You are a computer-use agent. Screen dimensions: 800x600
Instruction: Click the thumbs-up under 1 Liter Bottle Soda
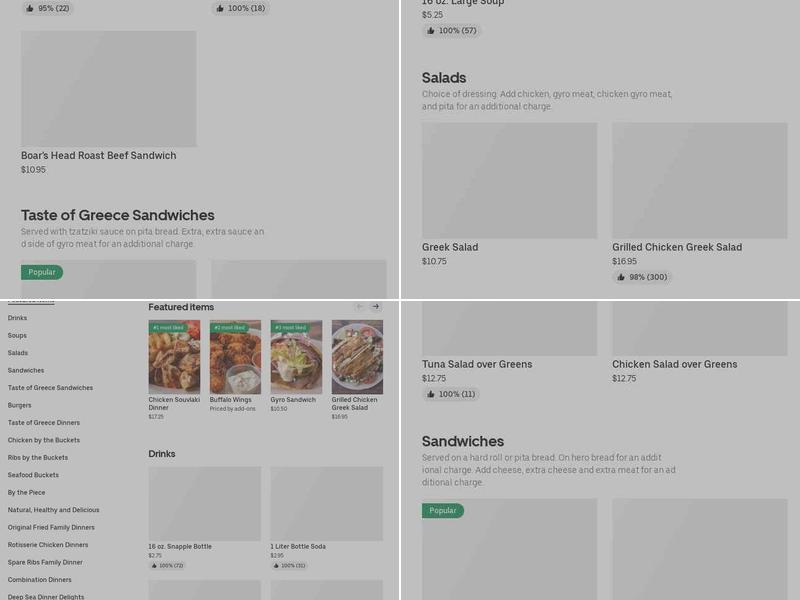tap(274, 563)
